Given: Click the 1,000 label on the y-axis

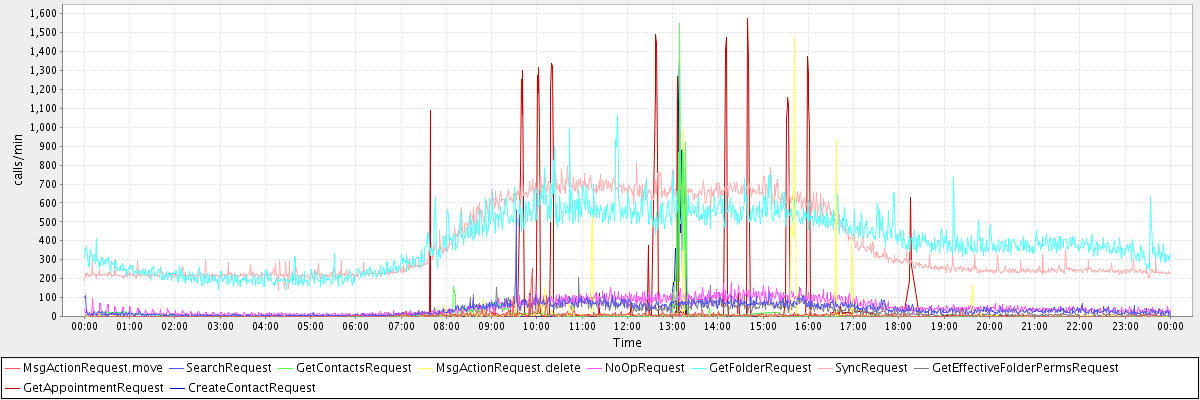Looking at the screenshot, I should click(42, 127).
